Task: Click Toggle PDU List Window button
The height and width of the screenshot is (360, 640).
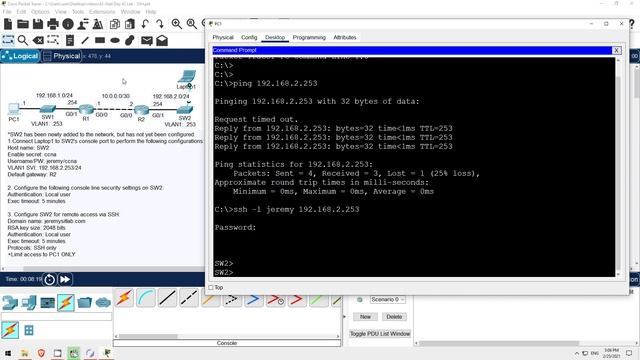Action: tap(380, 334)
